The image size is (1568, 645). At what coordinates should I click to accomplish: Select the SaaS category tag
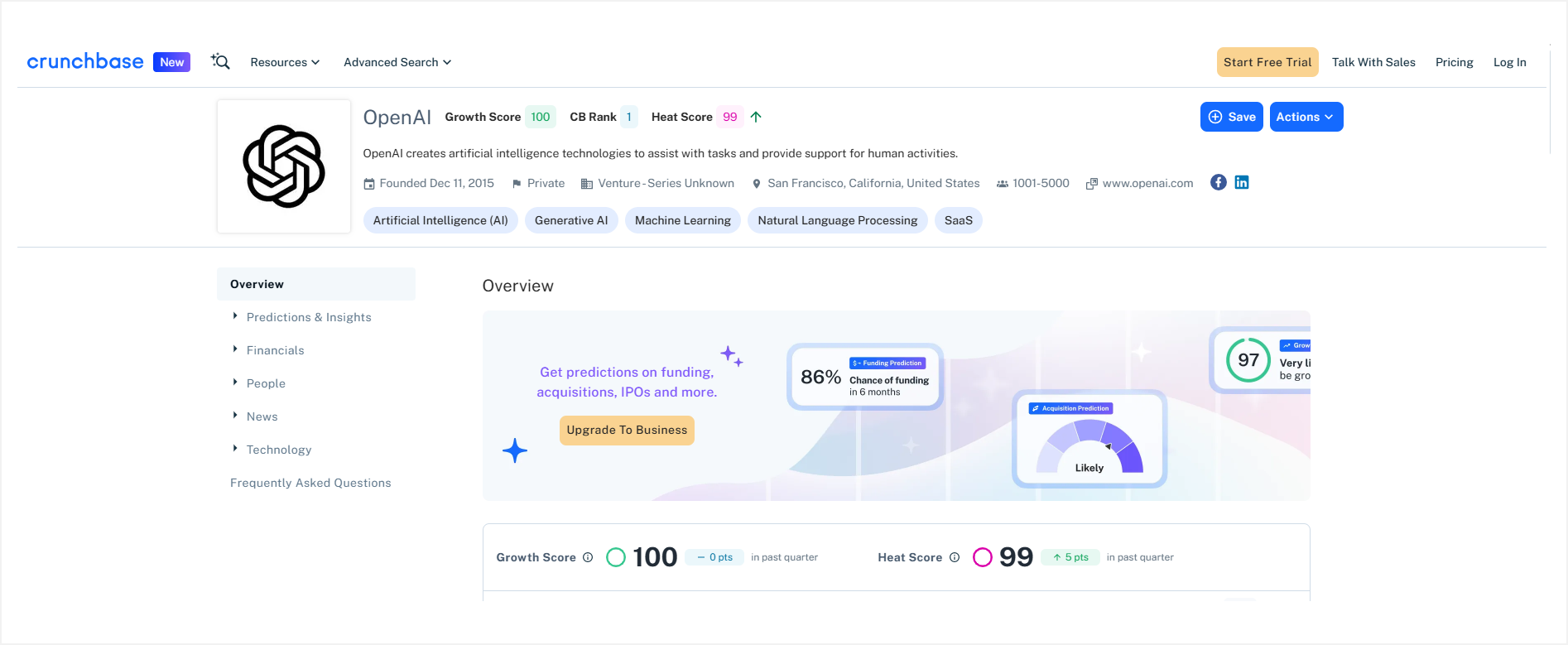[959, 220]
